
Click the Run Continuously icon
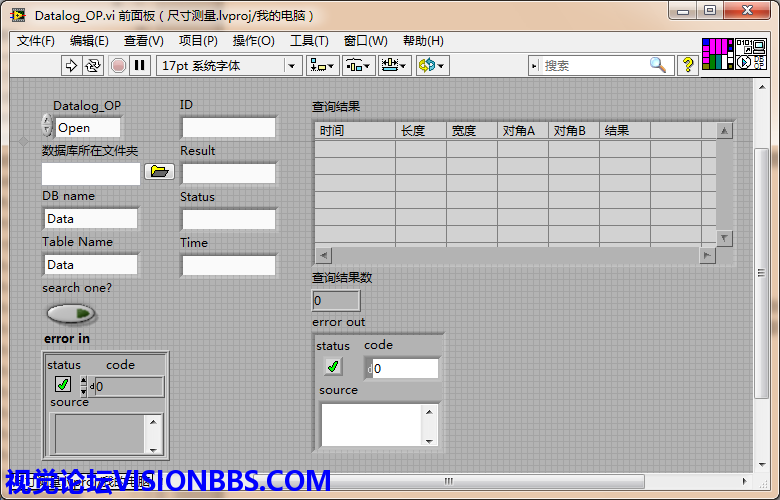tap(92, 65)
